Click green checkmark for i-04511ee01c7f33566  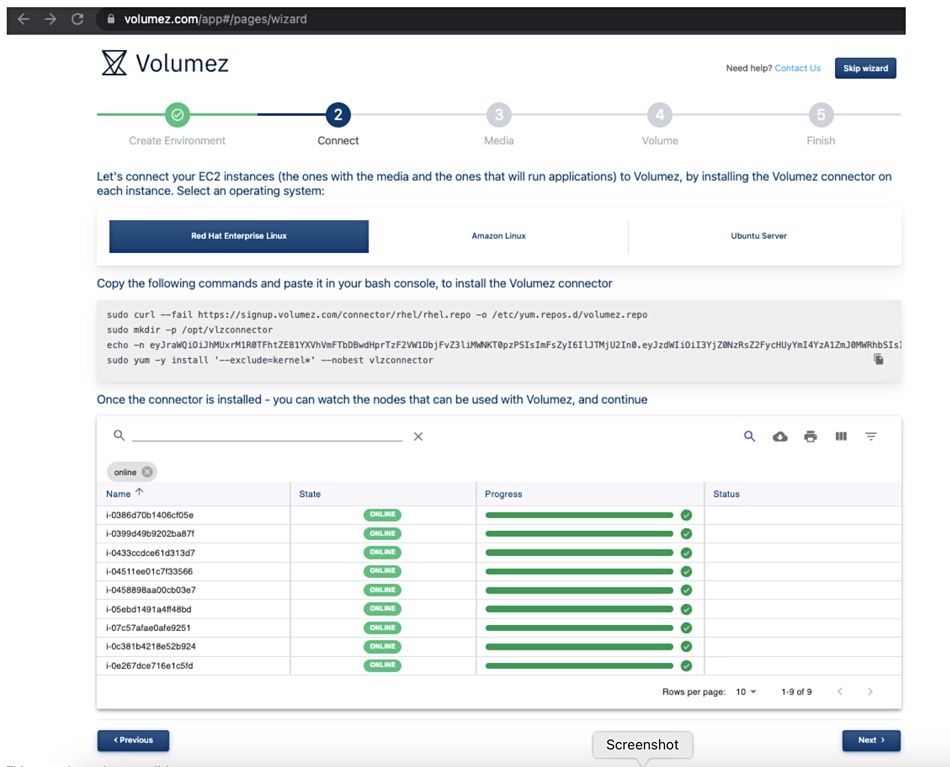[x=686, y=571]
